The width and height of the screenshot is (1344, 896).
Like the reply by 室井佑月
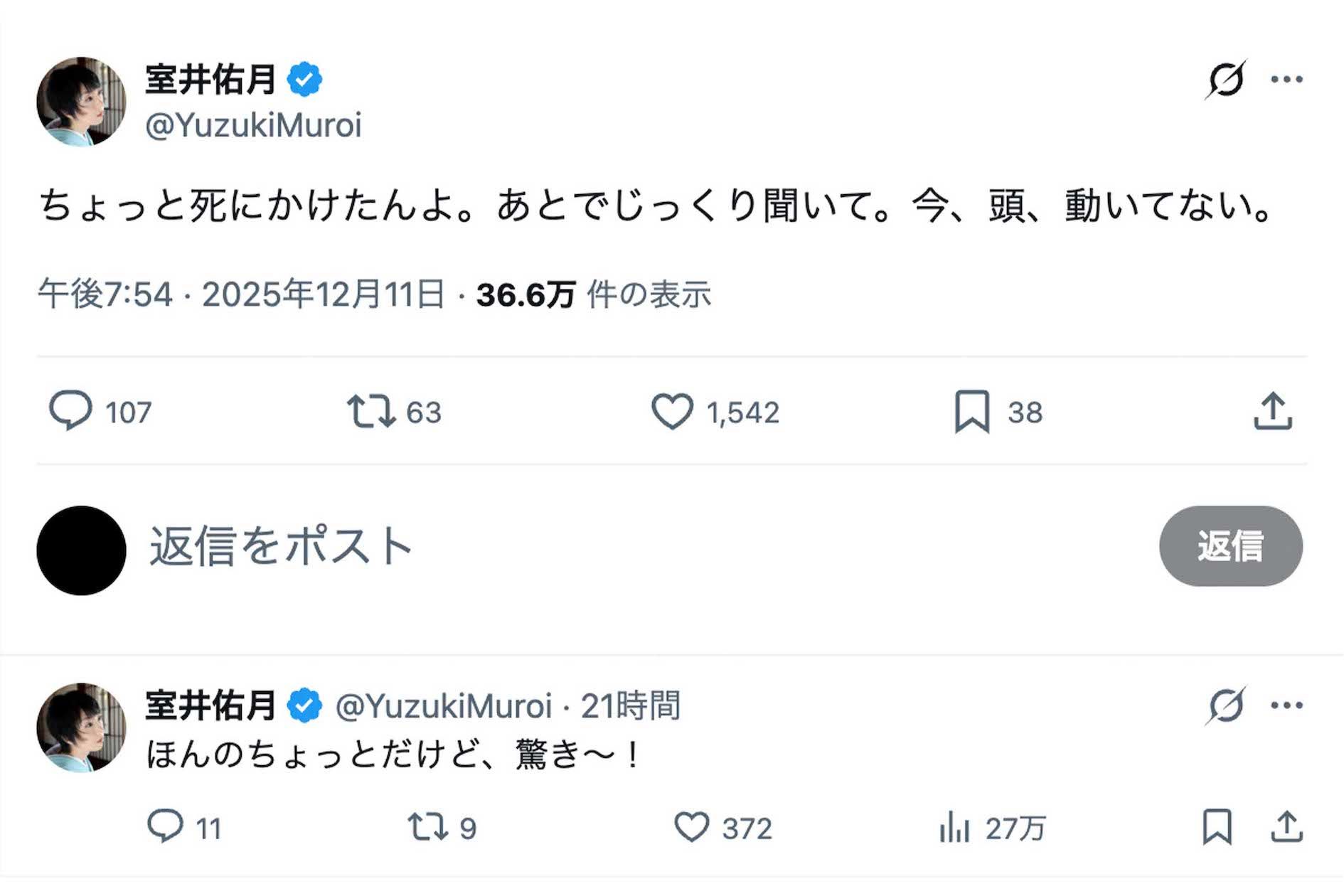pyautogui.click(x=693, y=827)
